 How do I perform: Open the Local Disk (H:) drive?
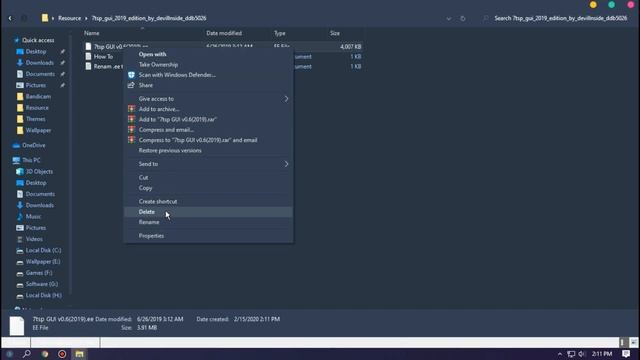(44, 295)
